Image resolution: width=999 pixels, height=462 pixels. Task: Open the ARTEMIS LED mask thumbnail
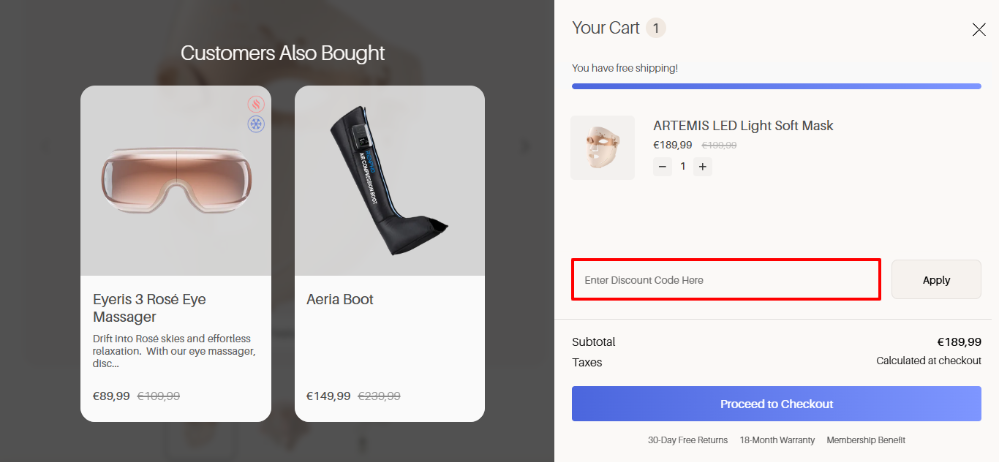tap(602, 147)
